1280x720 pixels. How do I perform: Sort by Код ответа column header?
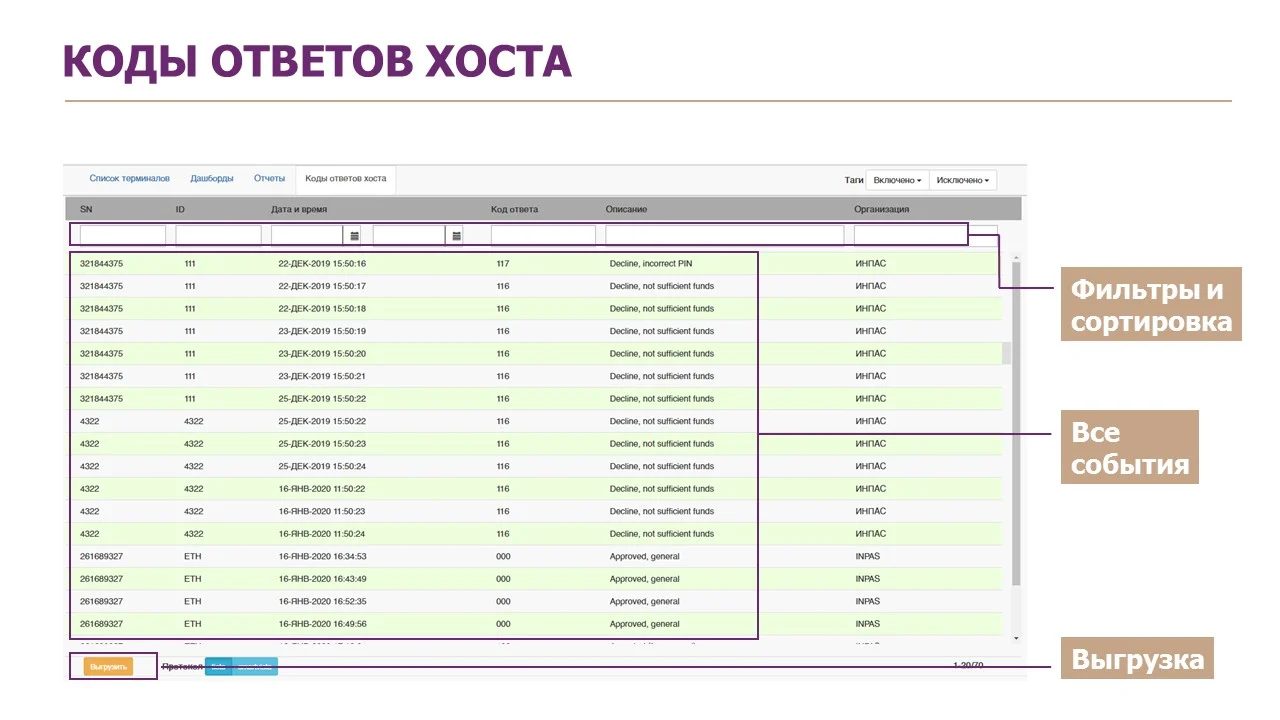(514, 210)
